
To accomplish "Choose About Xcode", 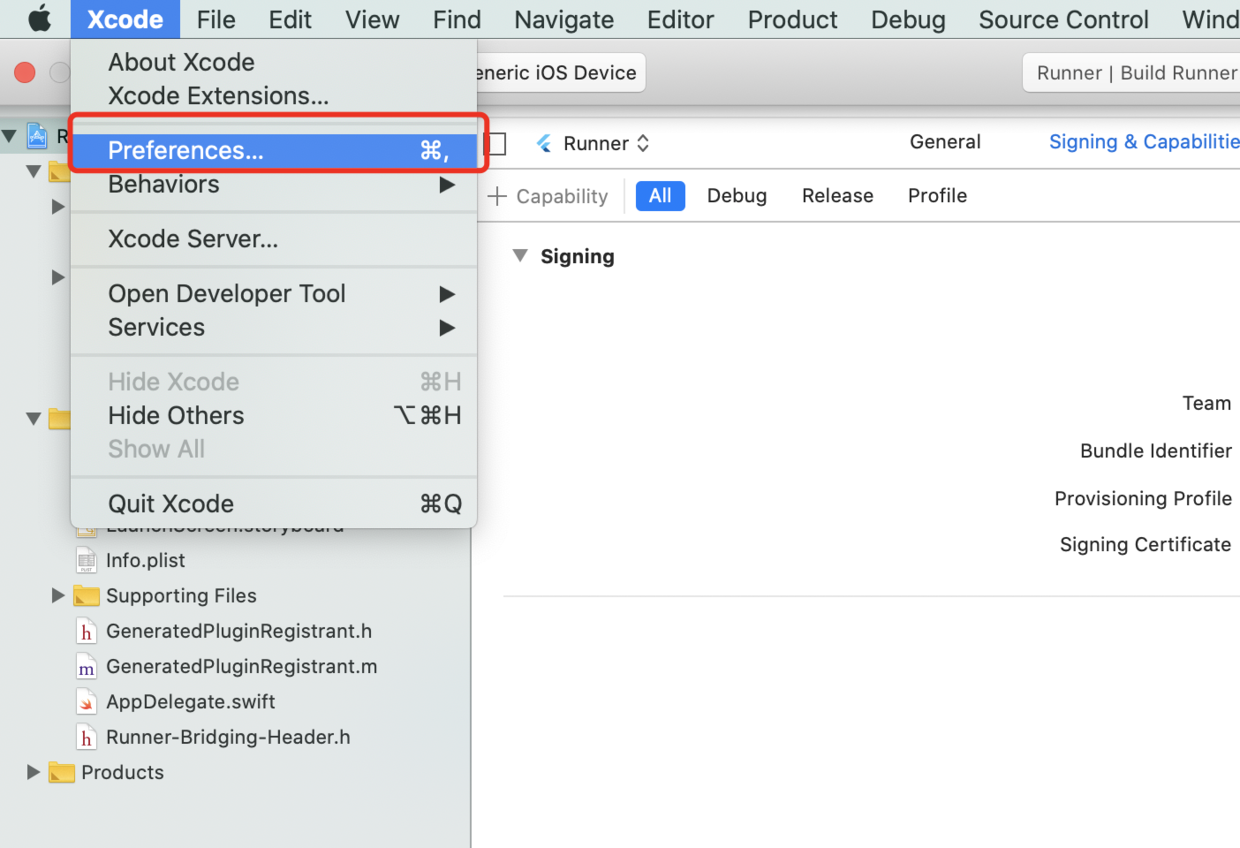I will [273, 62].
